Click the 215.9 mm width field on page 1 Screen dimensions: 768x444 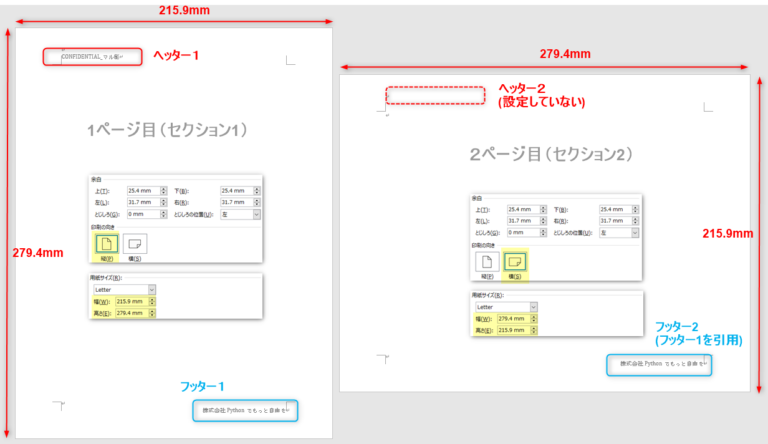coord(132,301)
